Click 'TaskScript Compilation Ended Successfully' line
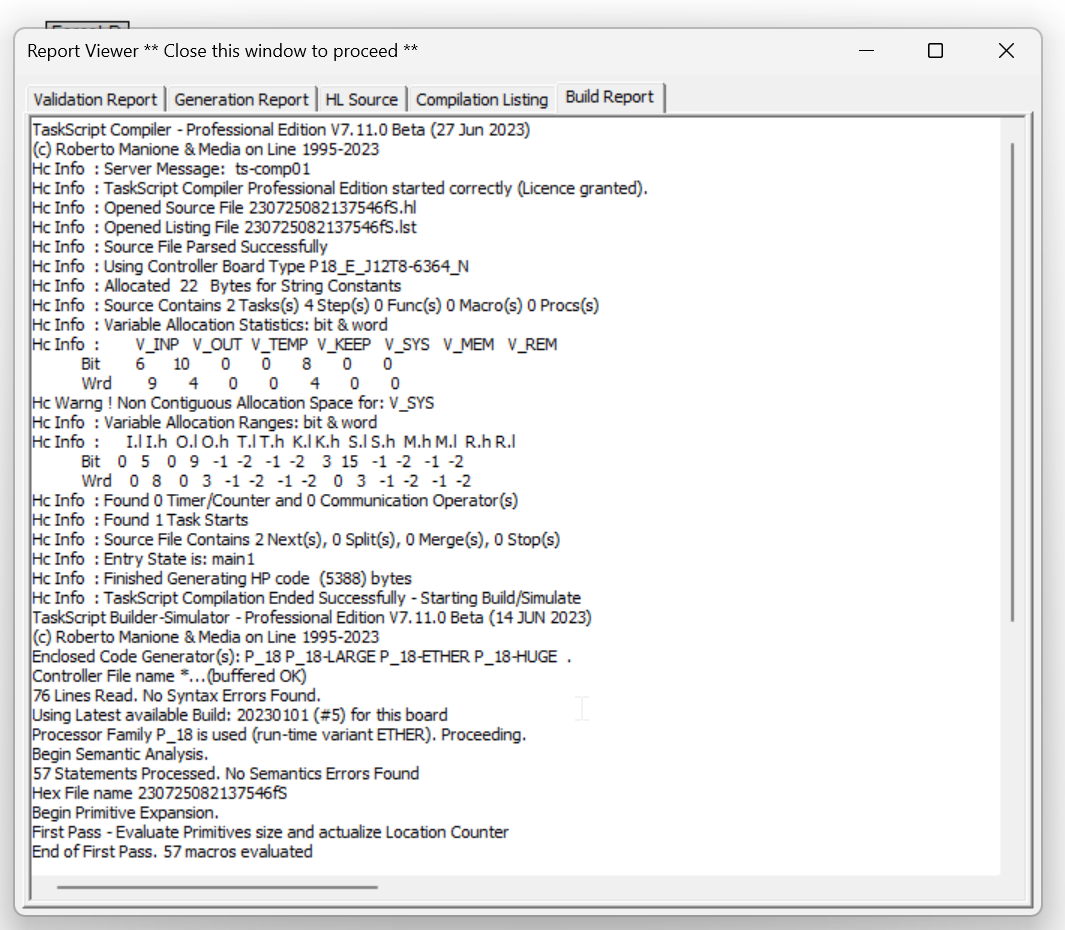This screenshot has width=1065, height=930. tap(306, 598)
